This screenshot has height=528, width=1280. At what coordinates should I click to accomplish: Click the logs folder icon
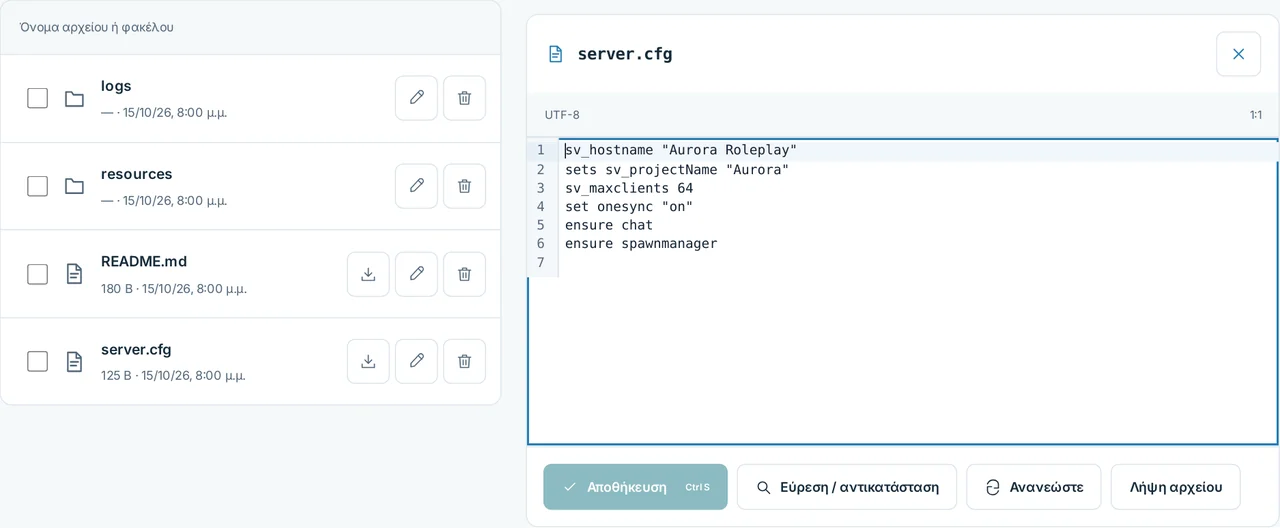pos(74,98)
